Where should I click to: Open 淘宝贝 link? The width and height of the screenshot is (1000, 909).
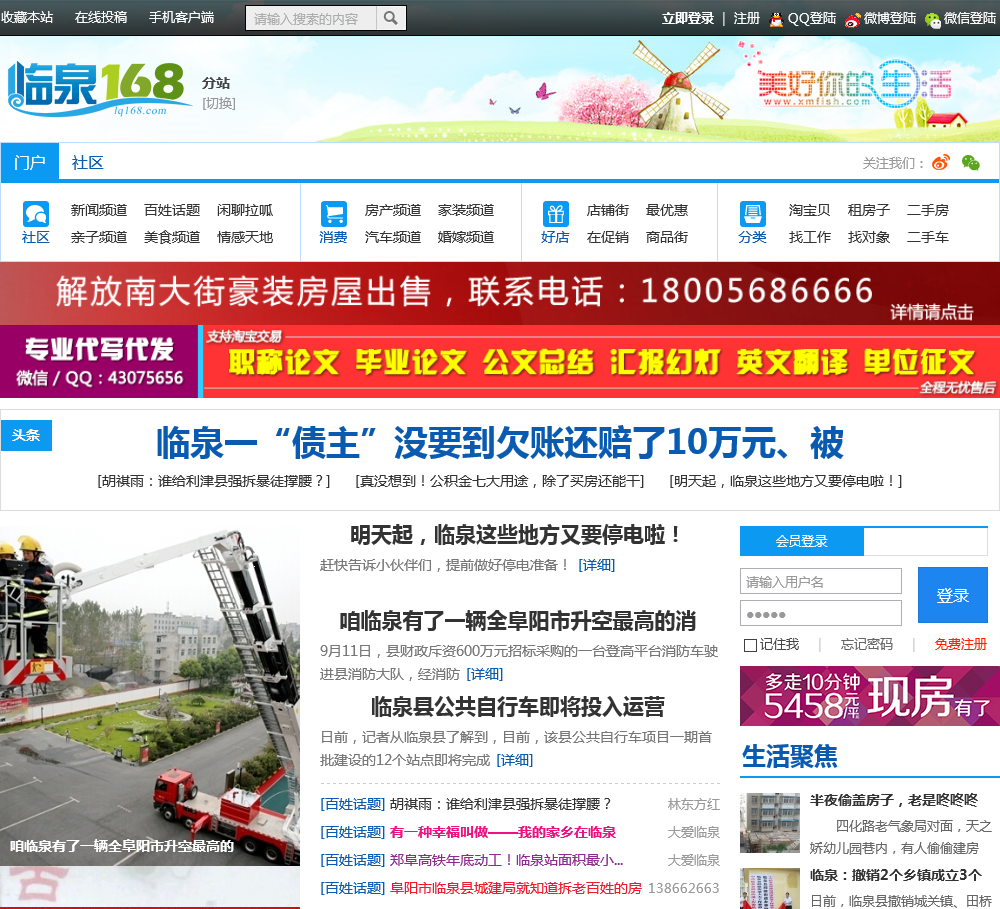coord(810,210)
